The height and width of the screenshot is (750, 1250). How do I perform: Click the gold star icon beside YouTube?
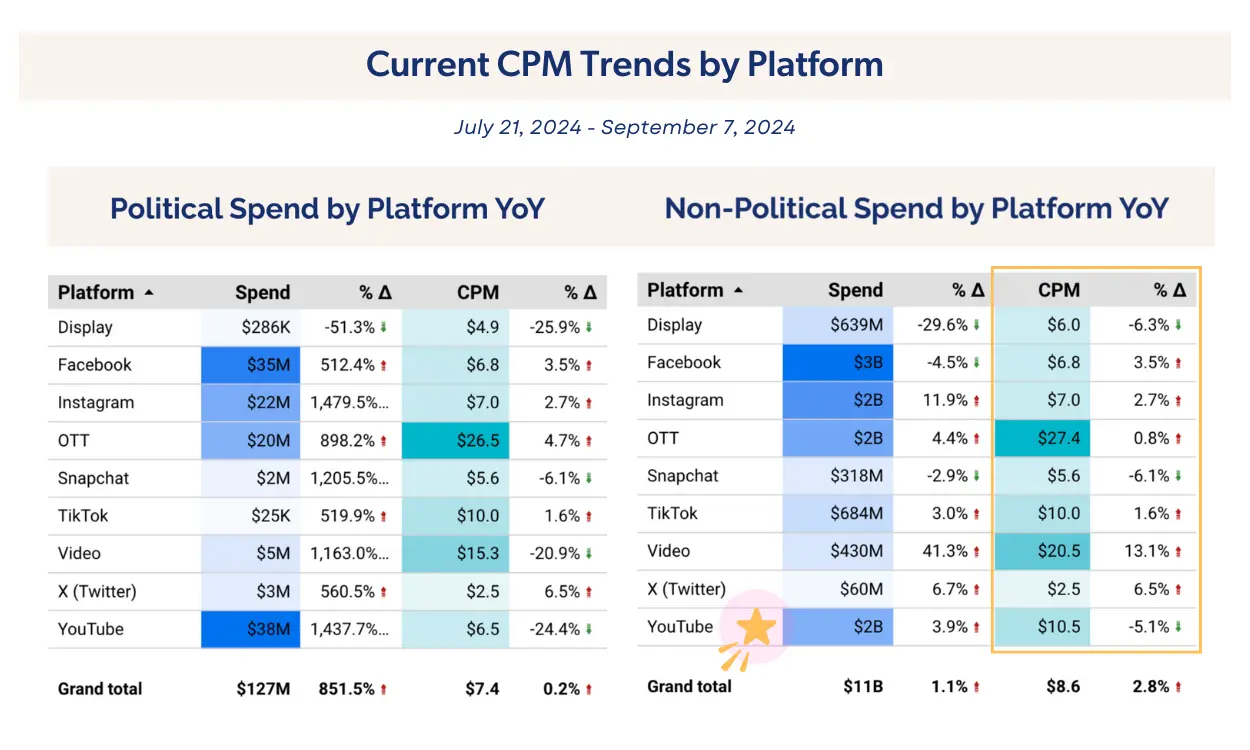pos(757,628)
